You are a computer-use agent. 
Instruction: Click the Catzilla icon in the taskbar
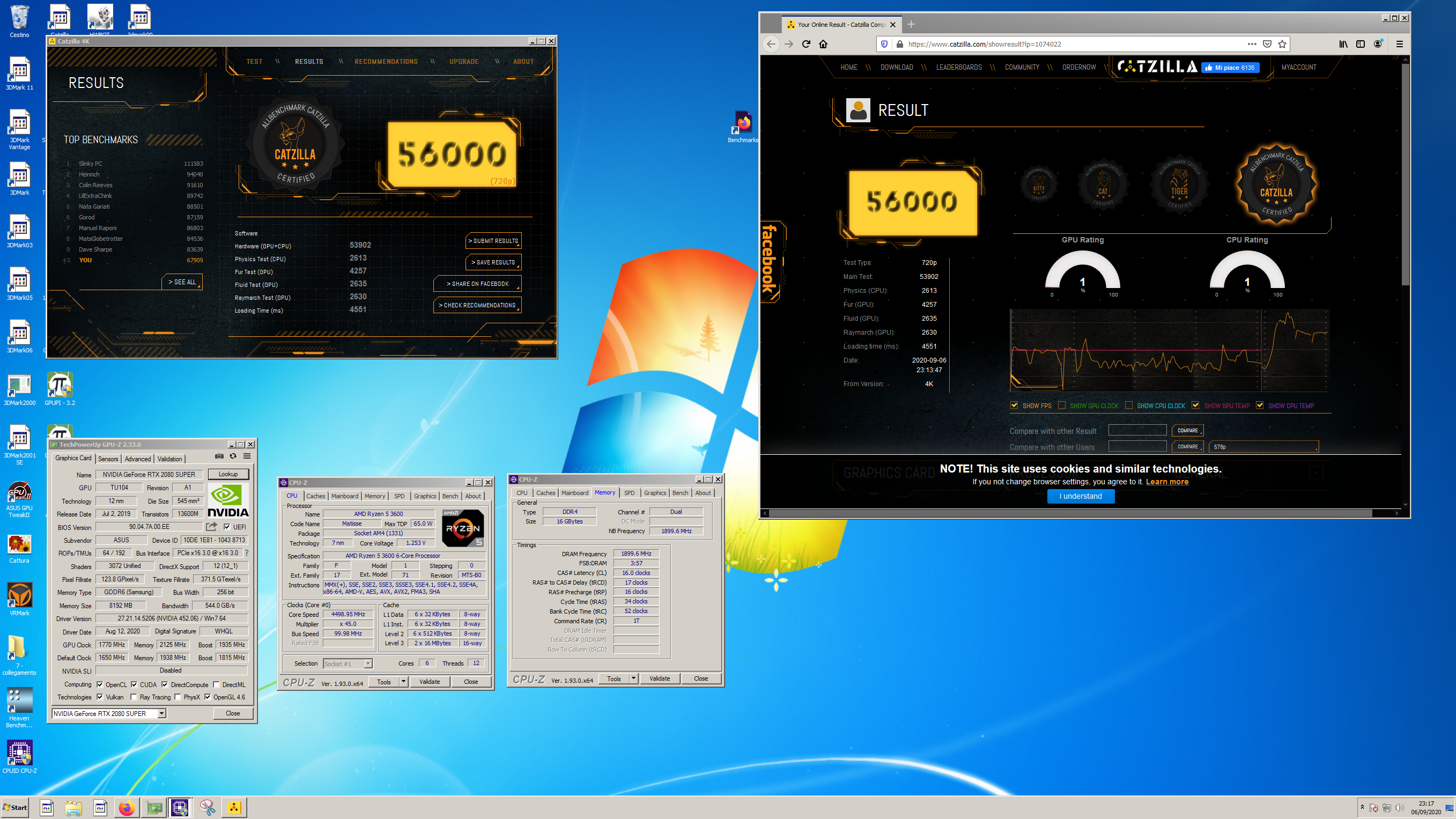[234, 808]
